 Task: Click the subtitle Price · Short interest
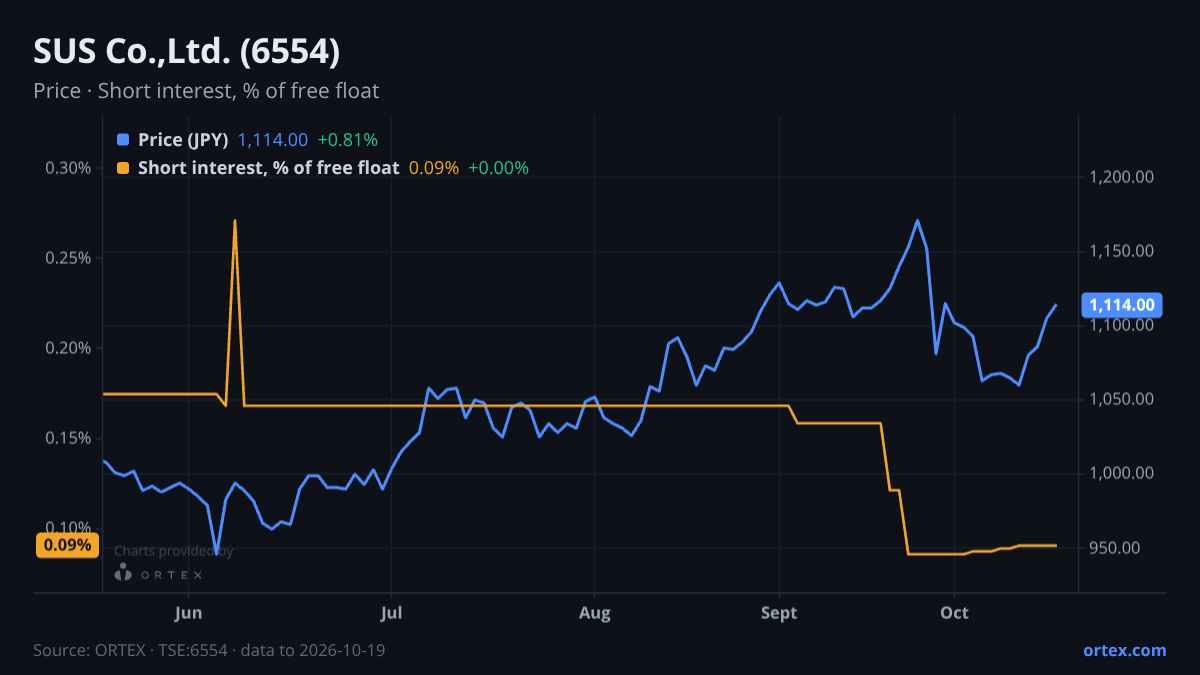click(206, 91)
